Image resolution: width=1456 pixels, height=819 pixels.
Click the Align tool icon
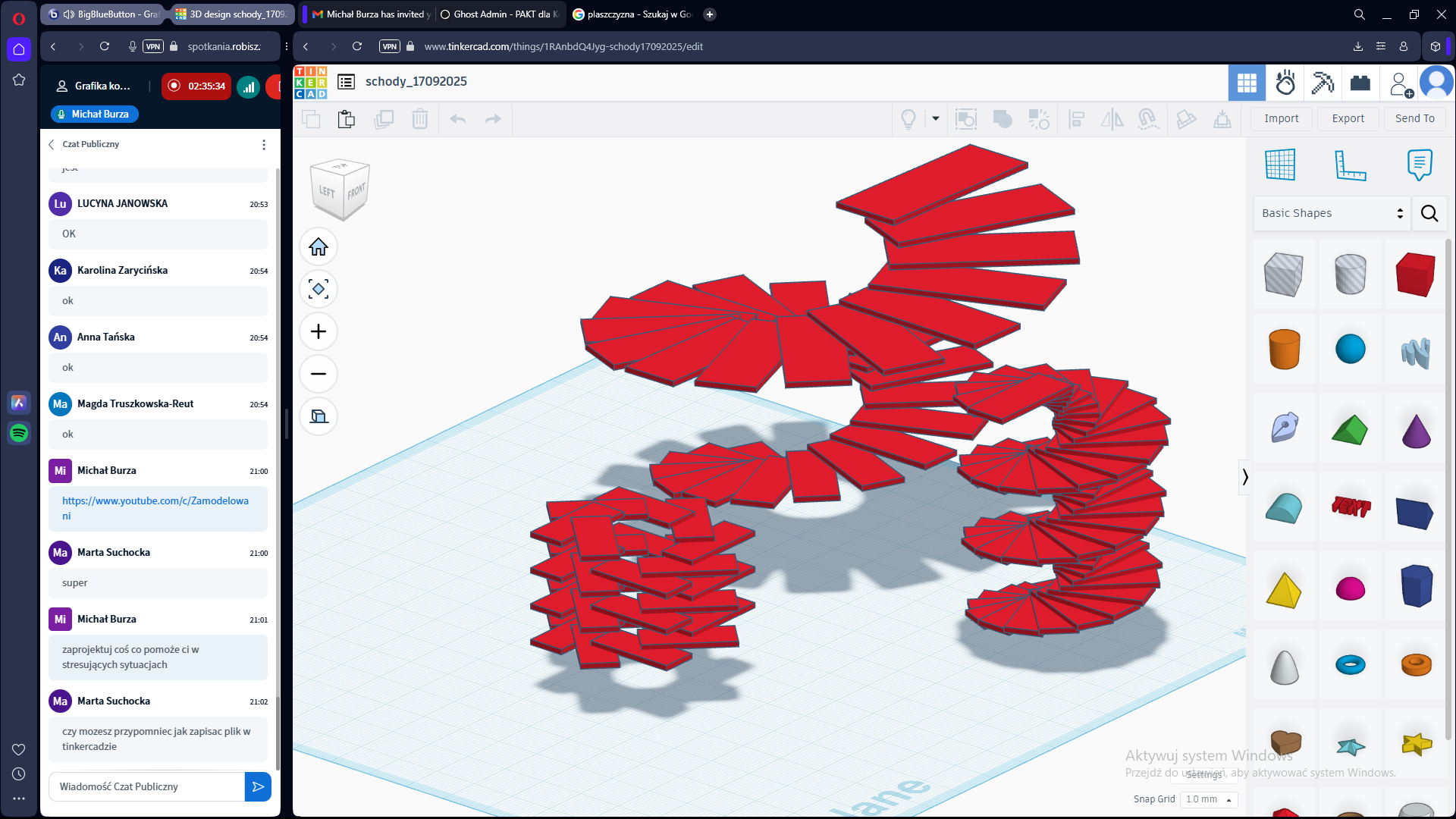pyautogui.click(x=1076, y=119)
